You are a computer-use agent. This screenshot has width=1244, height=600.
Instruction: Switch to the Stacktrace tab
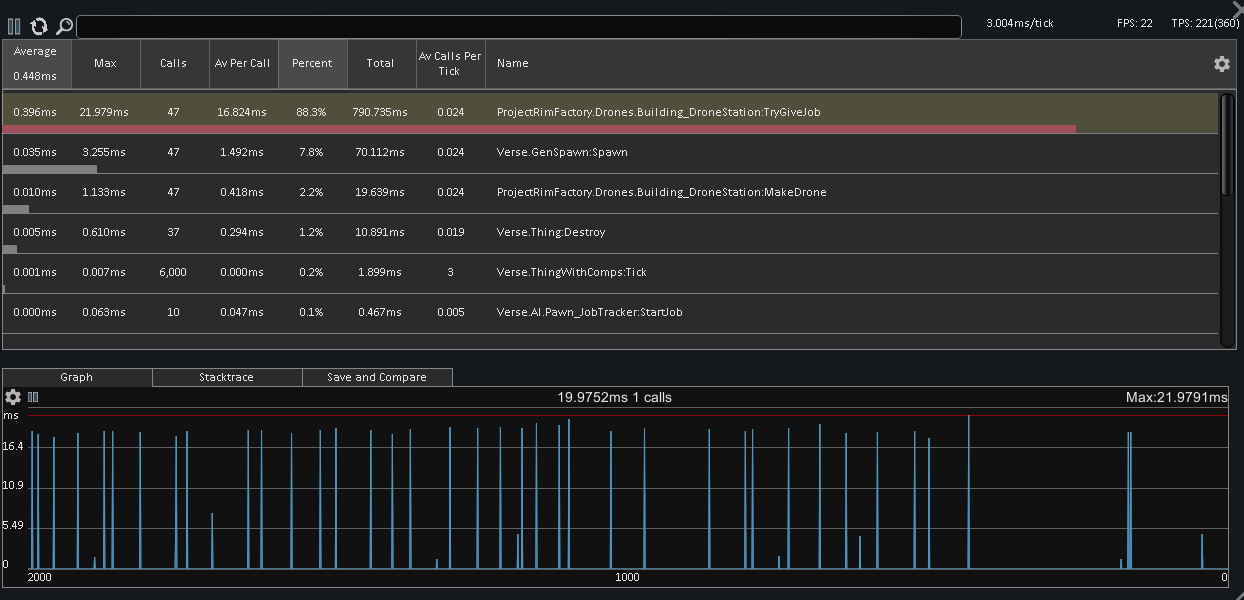click(x=227, y=377)
